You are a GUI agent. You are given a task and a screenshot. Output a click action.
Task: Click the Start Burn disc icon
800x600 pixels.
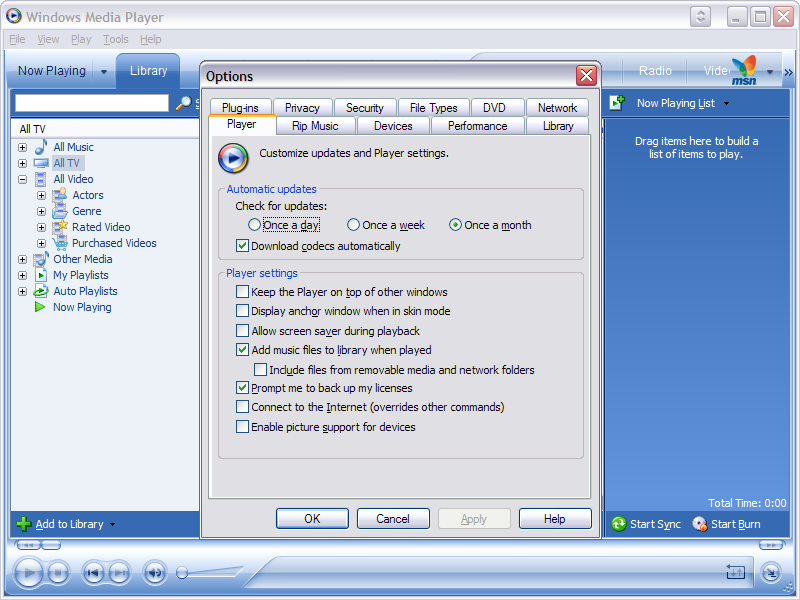pos(699,524)
